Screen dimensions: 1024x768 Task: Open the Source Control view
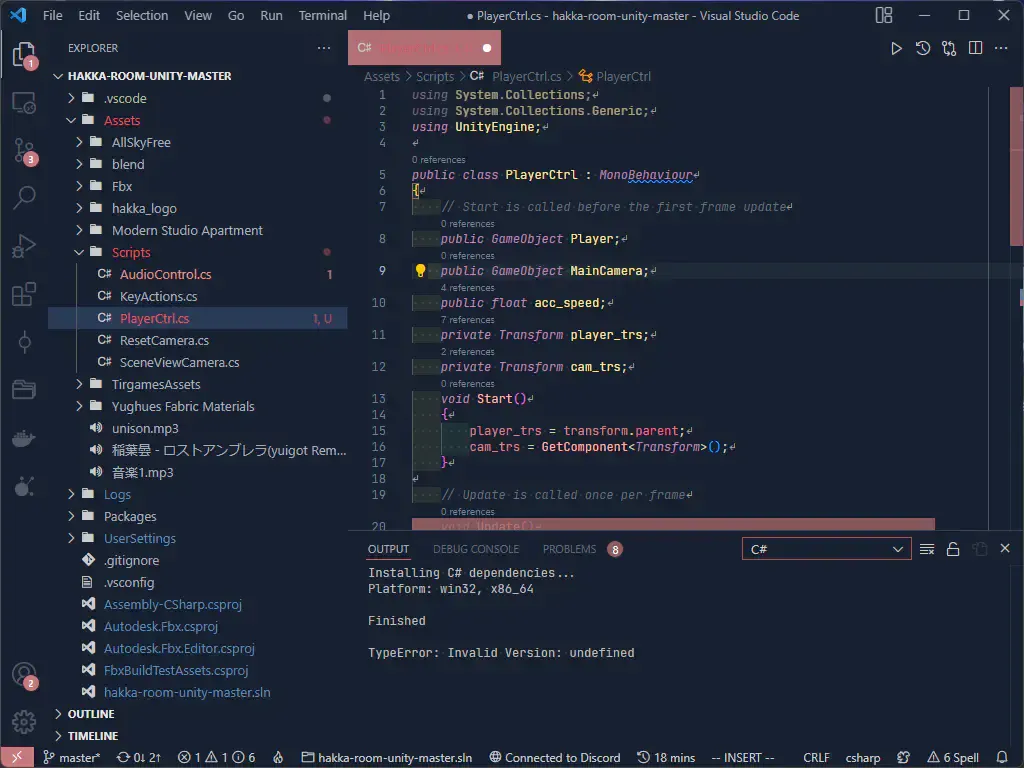(x=24, y=151)
